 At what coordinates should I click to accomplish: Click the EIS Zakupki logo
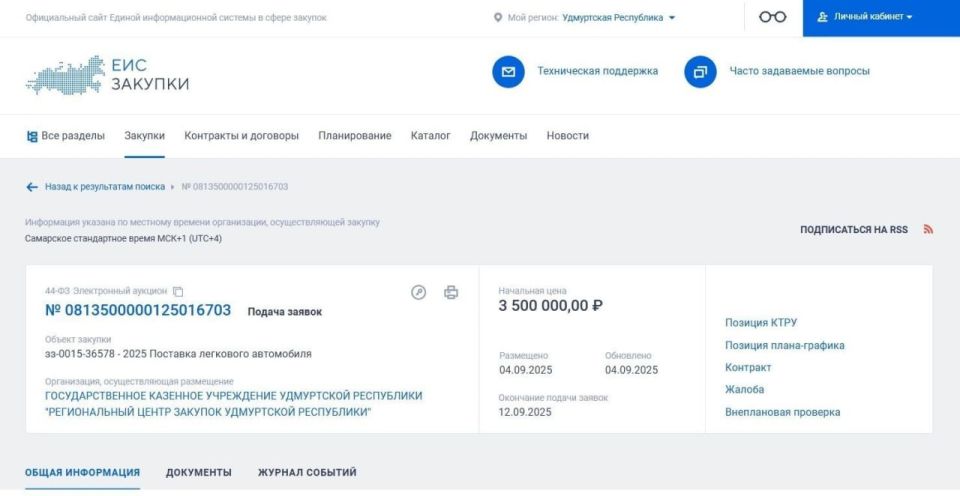(107, 75)
